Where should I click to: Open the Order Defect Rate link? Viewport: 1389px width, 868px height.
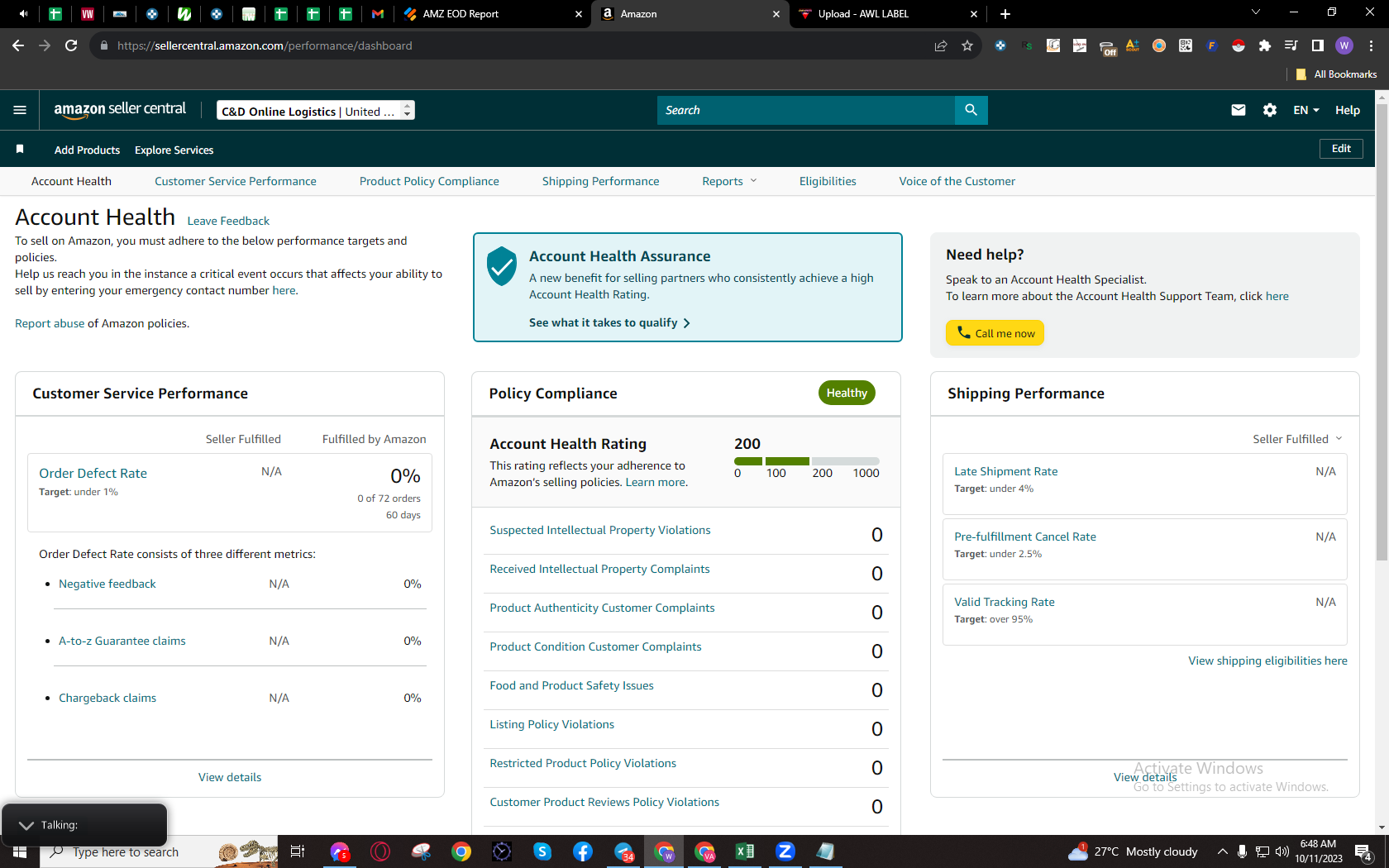tap(93, 473)
